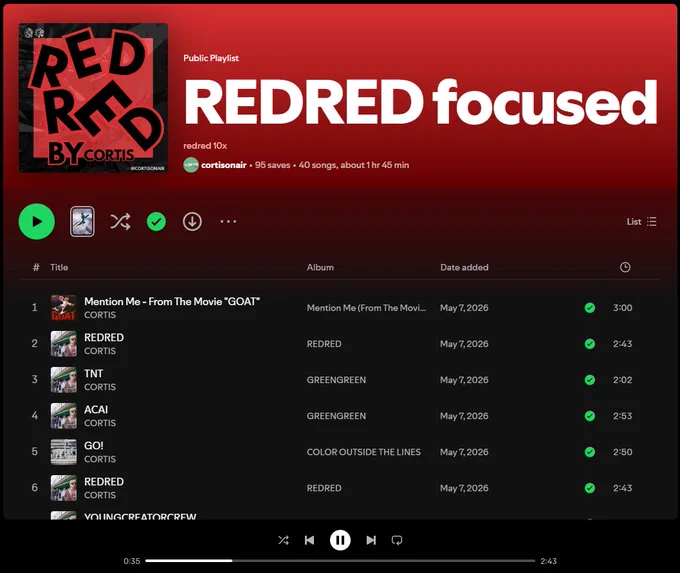The image size is (680, 573).
Task: Open GREENGREEN album link on TNT row
Action: click(x=337, y=380)
